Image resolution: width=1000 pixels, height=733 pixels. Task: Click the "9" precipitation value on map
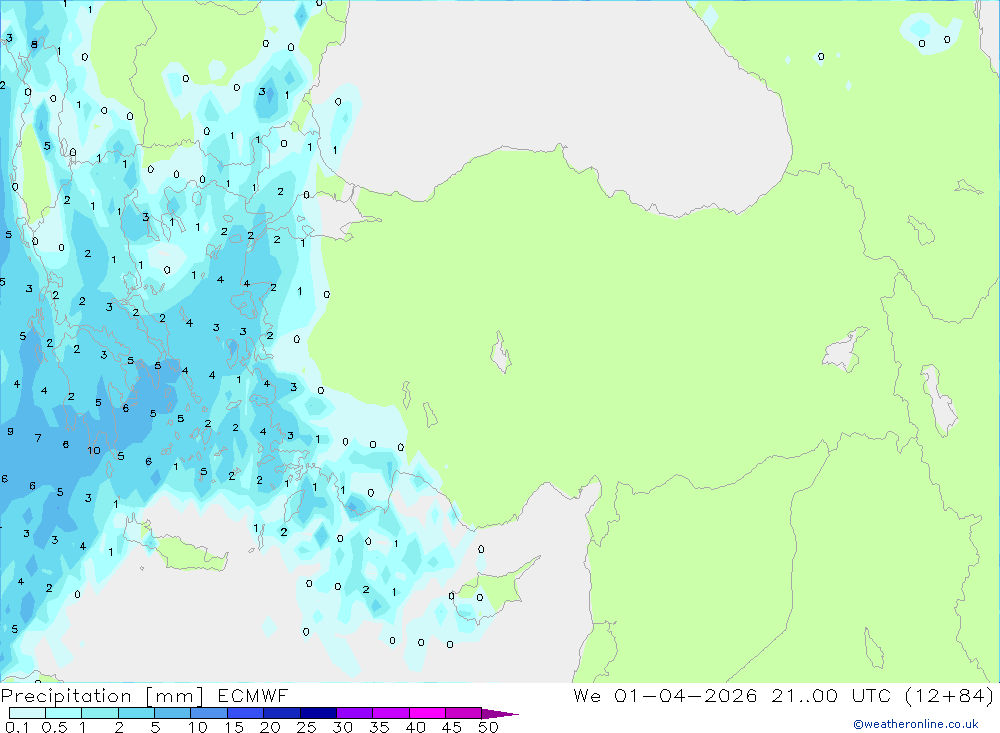(x=10, y=431)
